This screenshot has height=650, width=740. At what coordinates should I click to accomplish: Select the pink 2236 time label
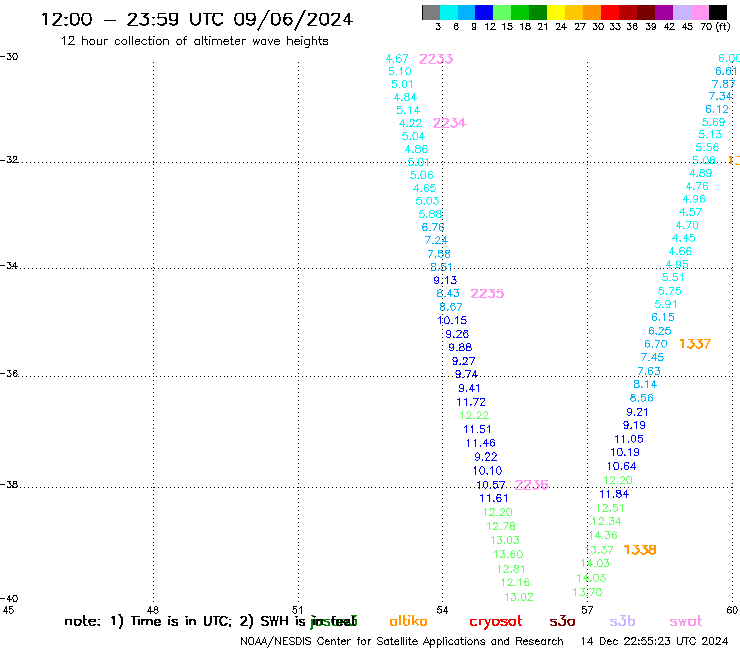pos(531,484)
